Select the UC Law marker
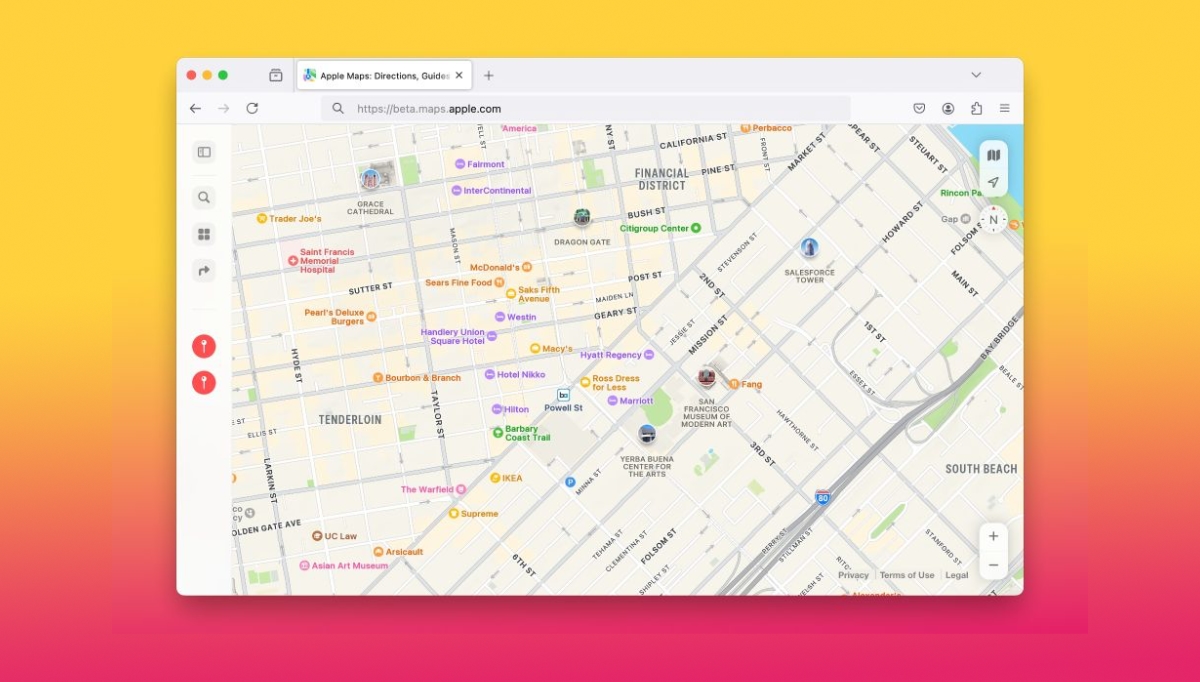Image resolution: width=1200 pixels, height=682 pixels. (317, 536)
